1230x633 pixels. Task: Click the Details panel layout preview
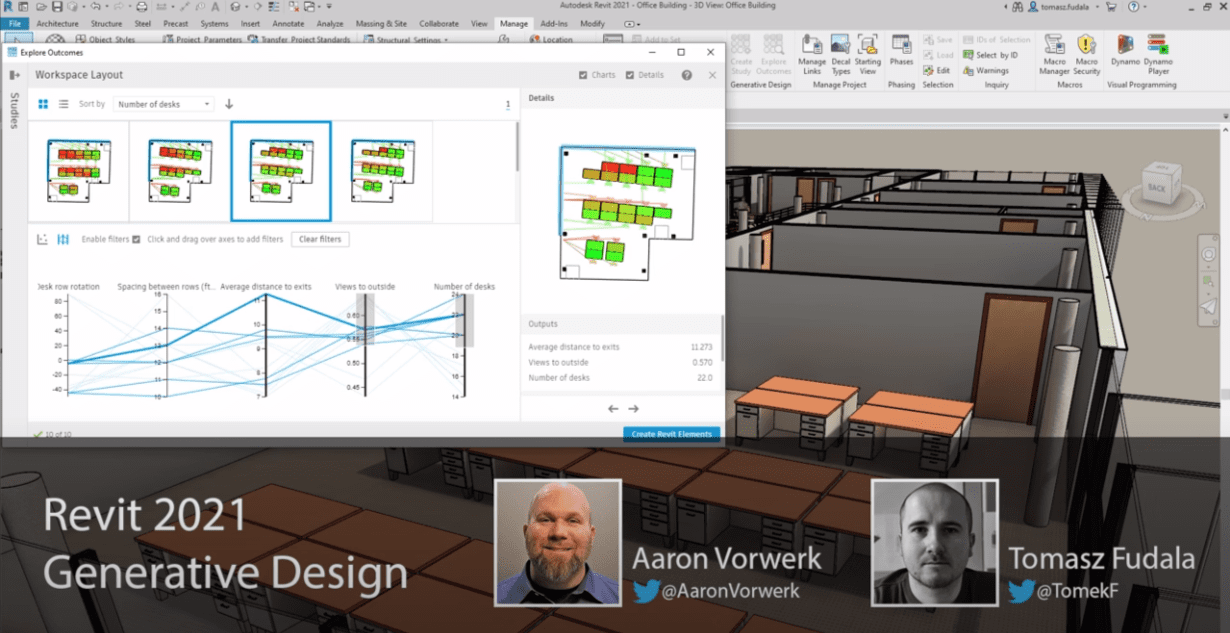(628, 215)
